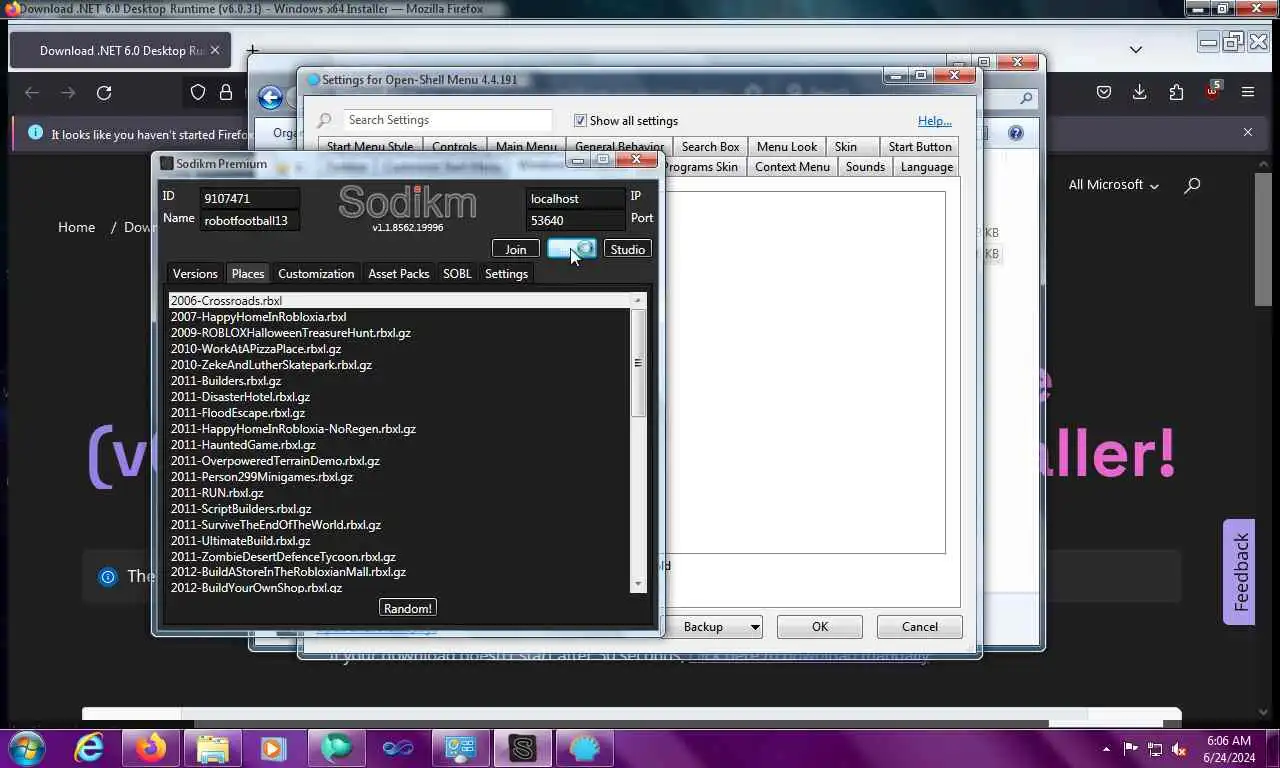Expand the All Microsoft menu

[1113, 185]
